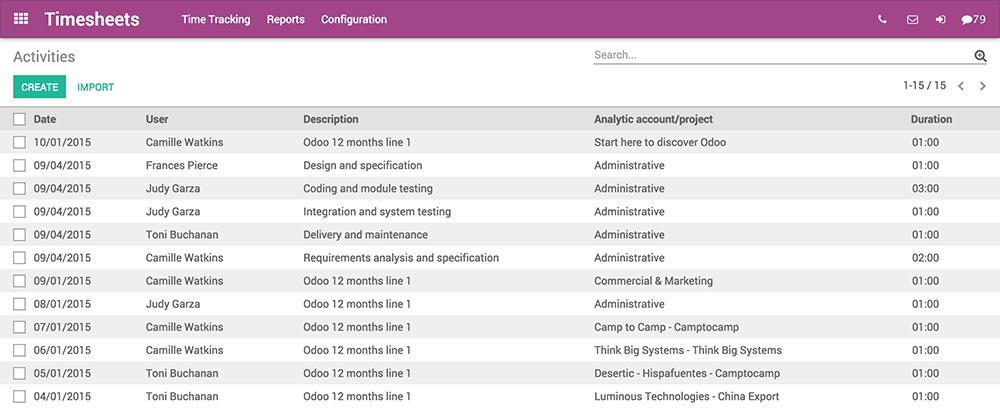Tick checkbox for Integration and system testing
The image size is (1000, 408).
(x=20, y=212)
